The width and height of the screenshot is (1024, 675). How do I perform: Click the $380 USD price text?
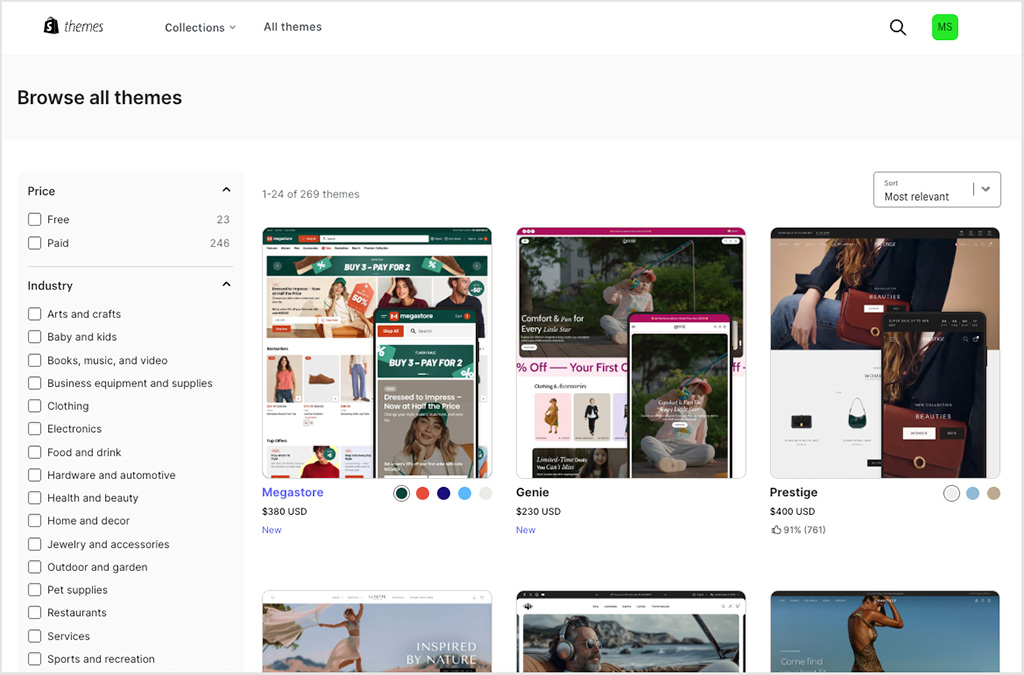tap(284, 512)
